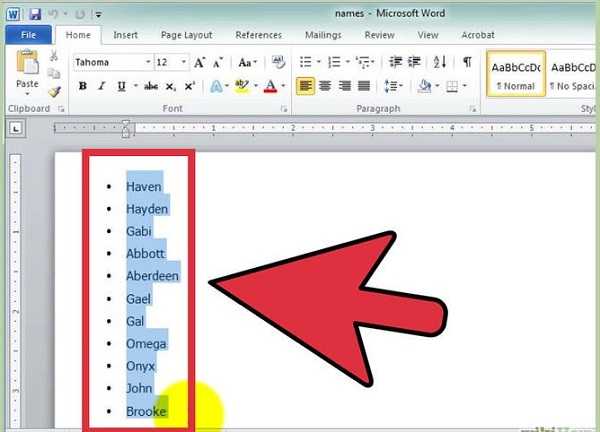Decrease the paragraph indent

tap(395, 62)
